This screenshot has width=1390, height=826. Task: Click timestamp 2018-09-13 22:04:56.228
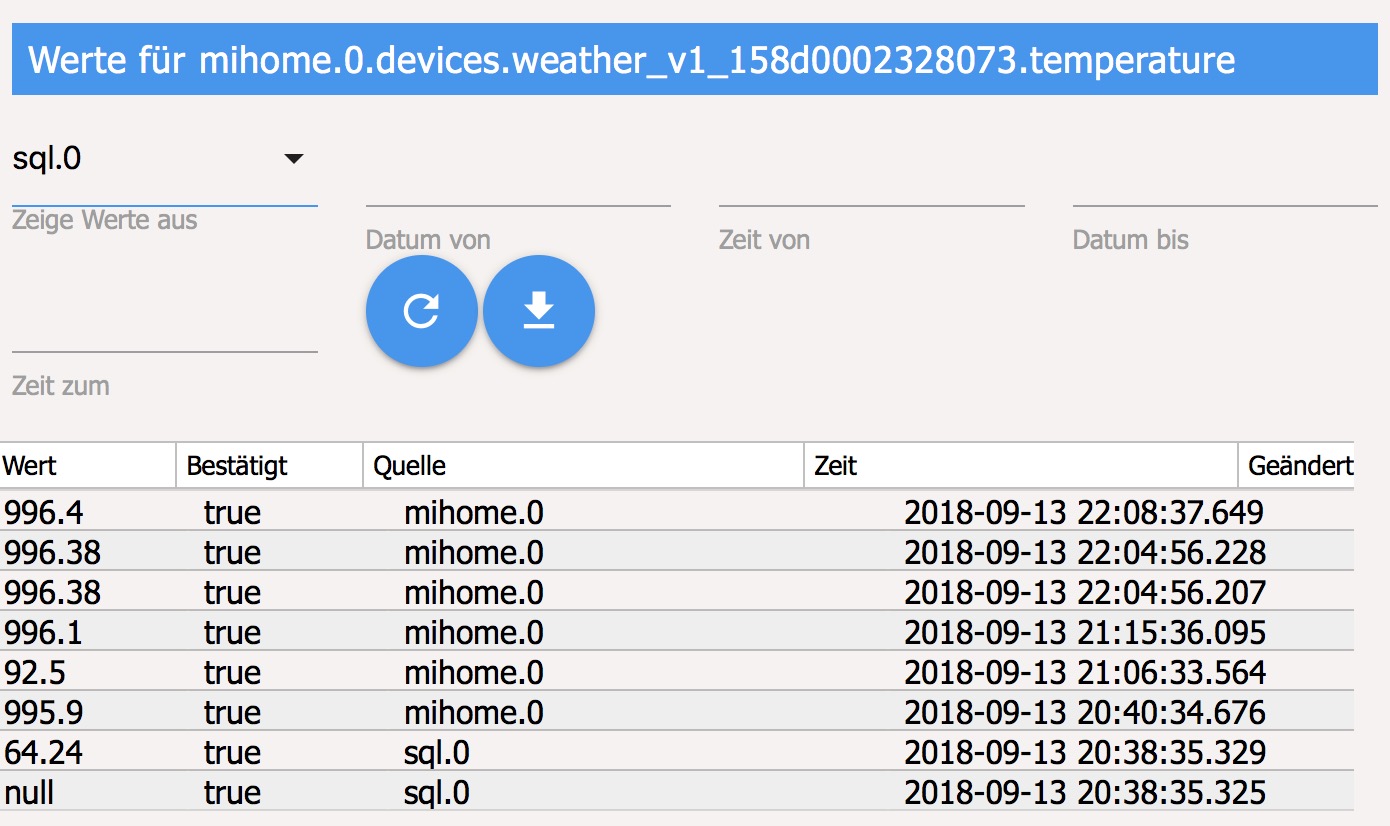coord(1085,552)
